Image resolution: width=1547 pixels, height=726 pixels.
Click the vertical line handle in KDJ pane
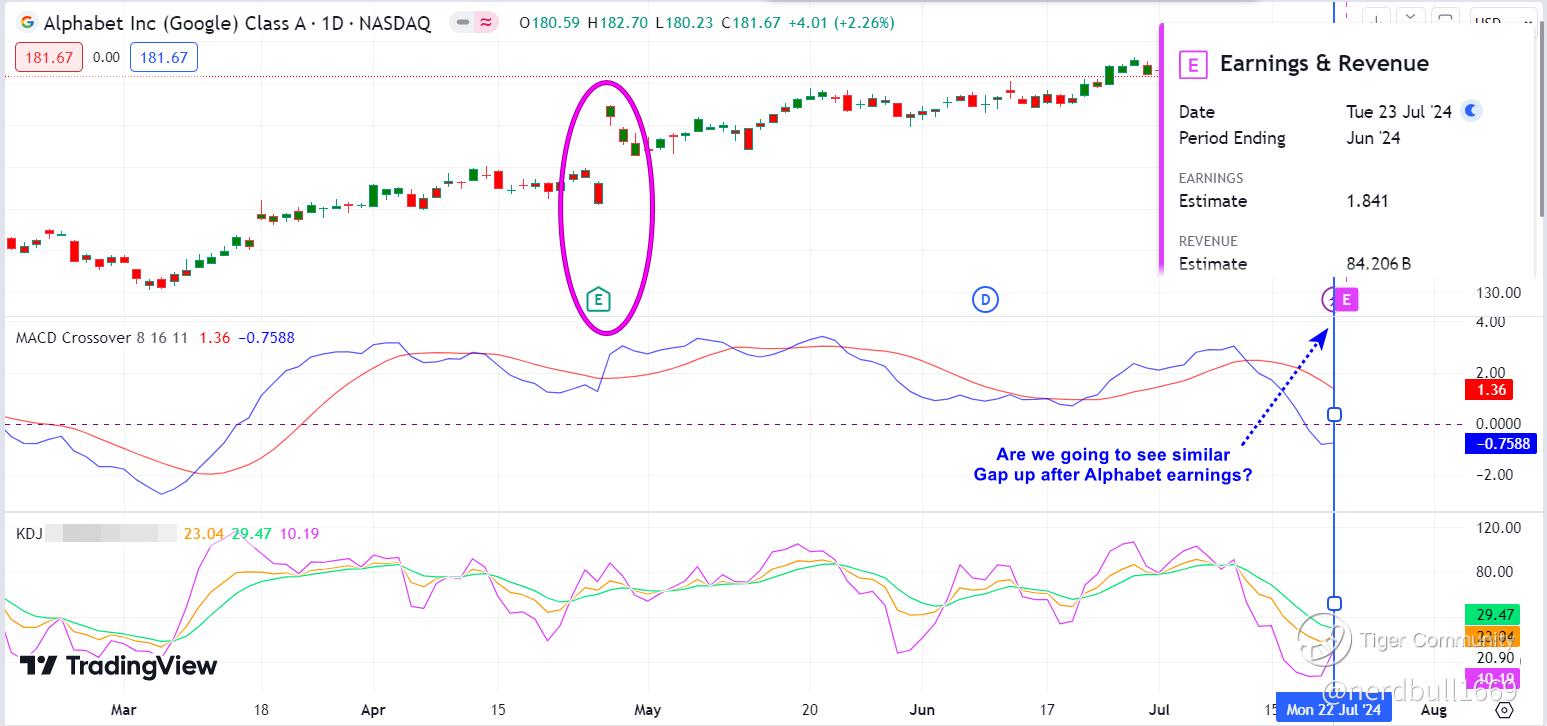coord(1334,603)
